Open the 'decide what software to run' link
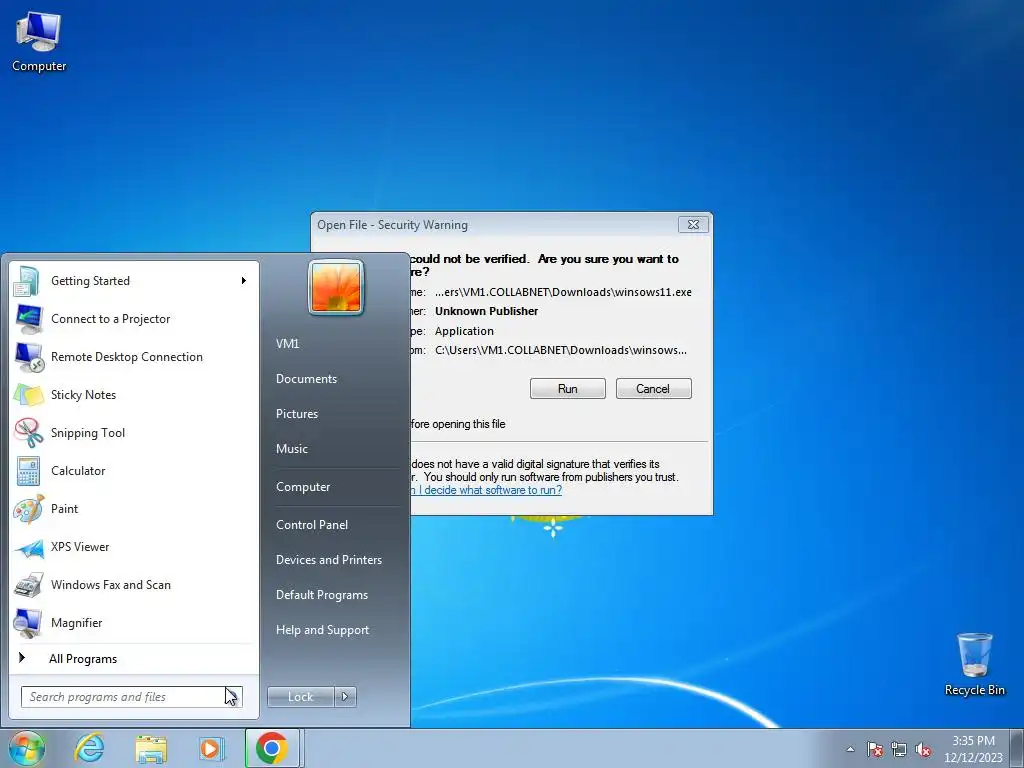Screen dimensions: 1024x768 click(486, 490)
